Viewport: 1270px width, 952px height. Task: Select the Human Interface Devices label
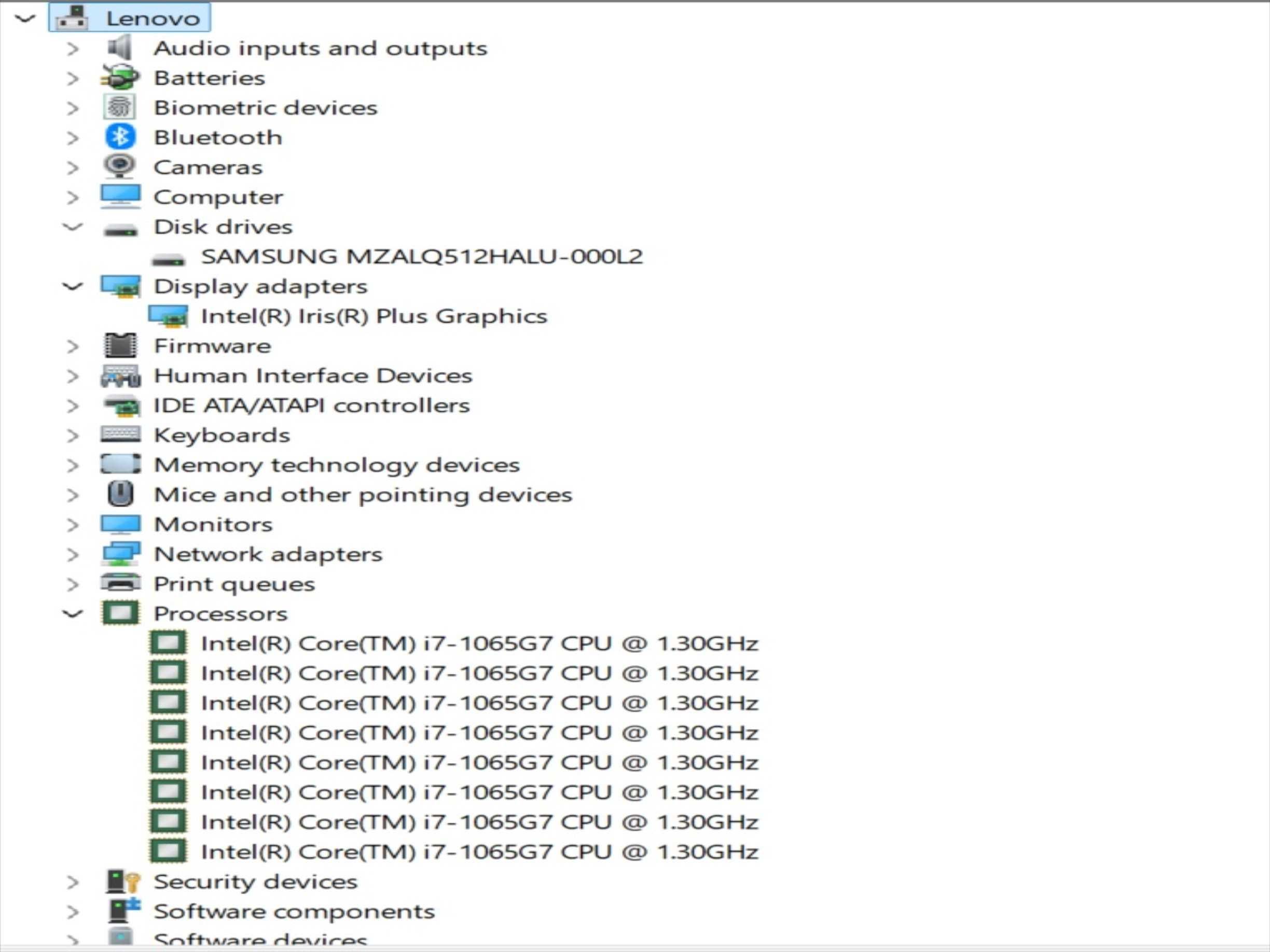click(313, 376)
